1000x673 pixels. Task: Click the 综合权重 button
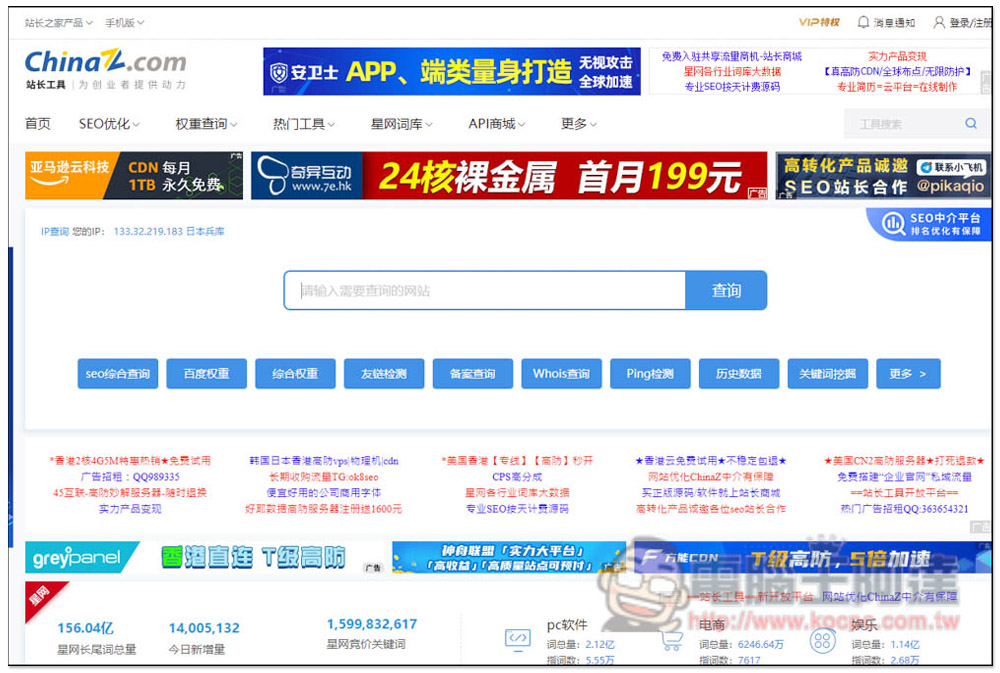click(295, 374)
